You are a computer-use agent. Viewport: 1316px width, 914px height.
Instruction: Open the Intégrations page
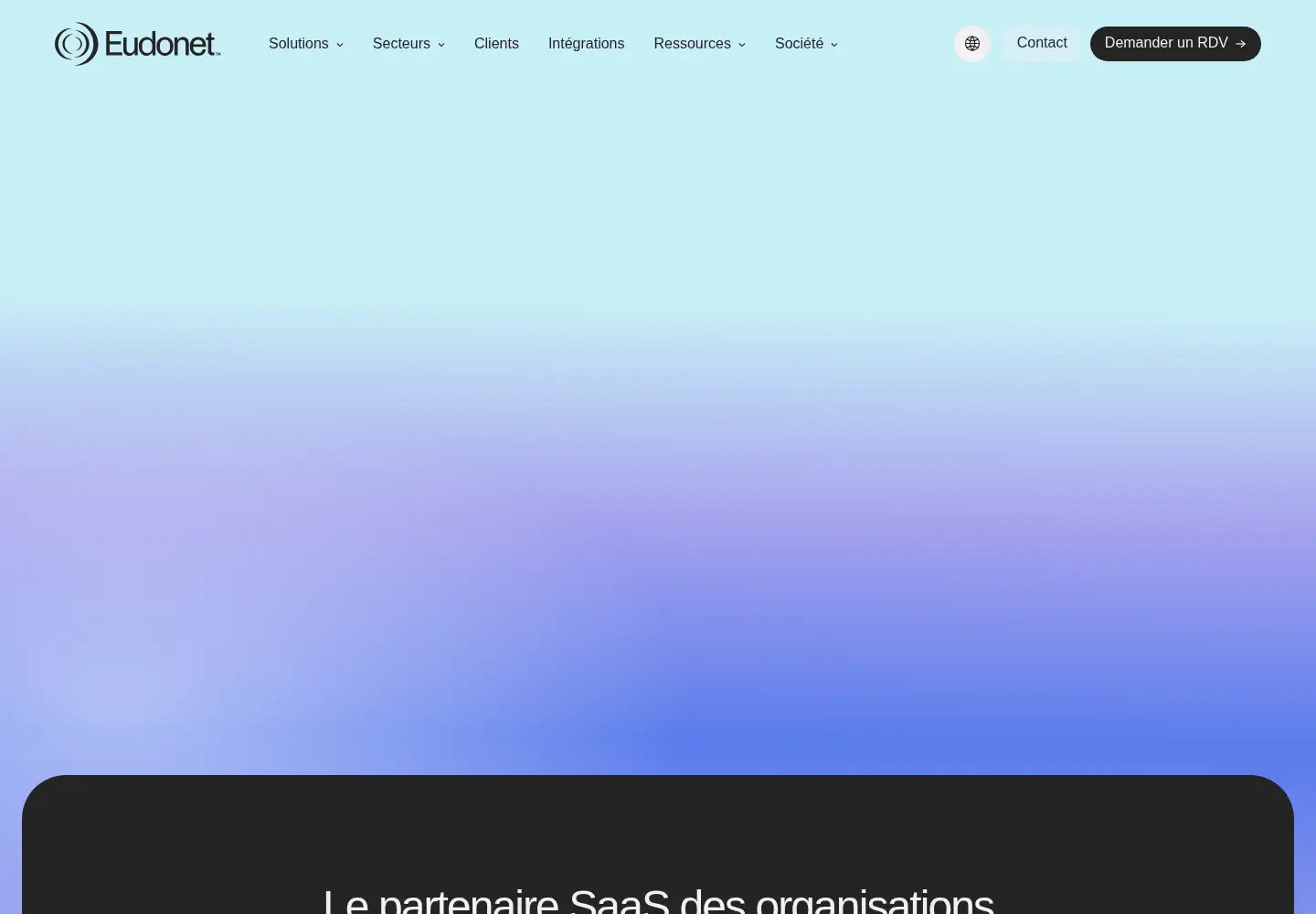[587, 44]
